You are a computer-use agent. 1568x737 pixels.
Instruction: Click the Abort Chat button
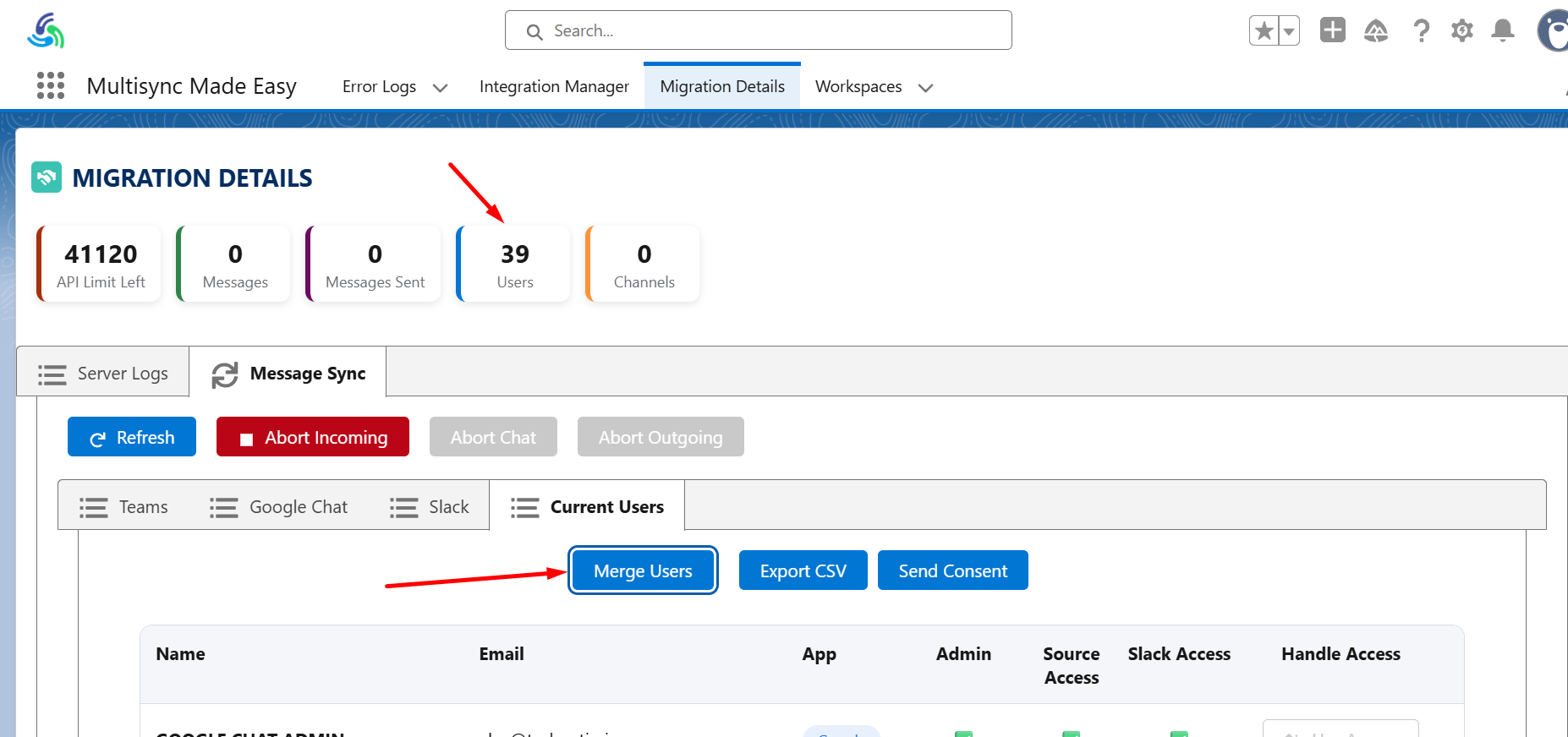point(493,437)
